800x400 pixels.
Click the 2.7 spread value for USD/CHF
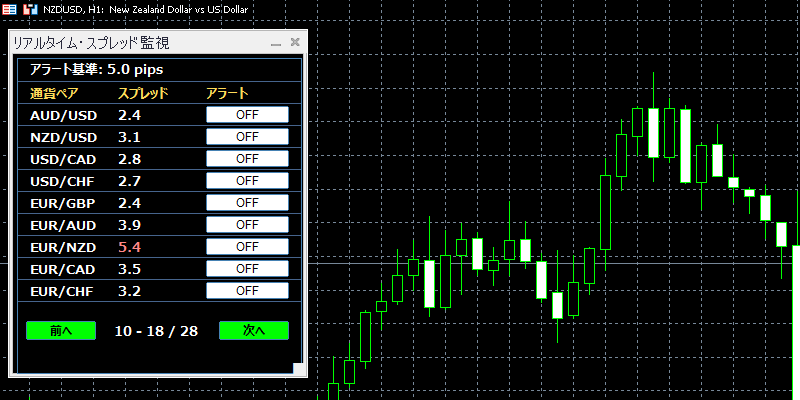tap(130, 181)
